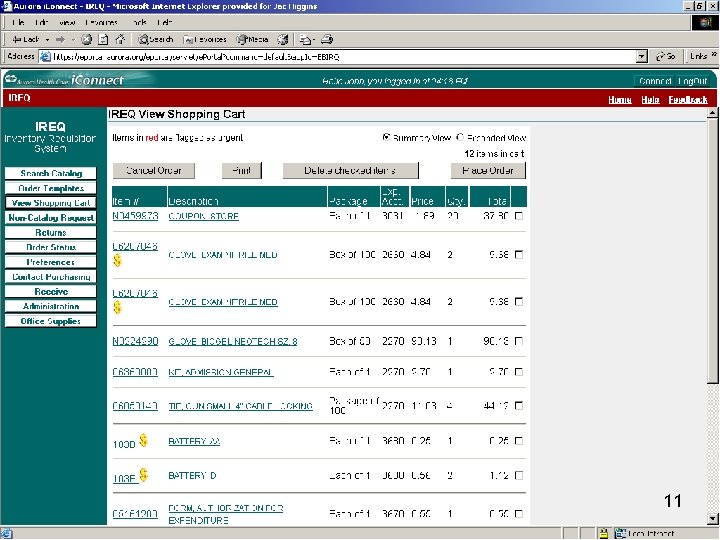Open the Back button history dropdown arrow
Image resolution: width=720 pixels, height=540 pixels.
coord(47,40)
